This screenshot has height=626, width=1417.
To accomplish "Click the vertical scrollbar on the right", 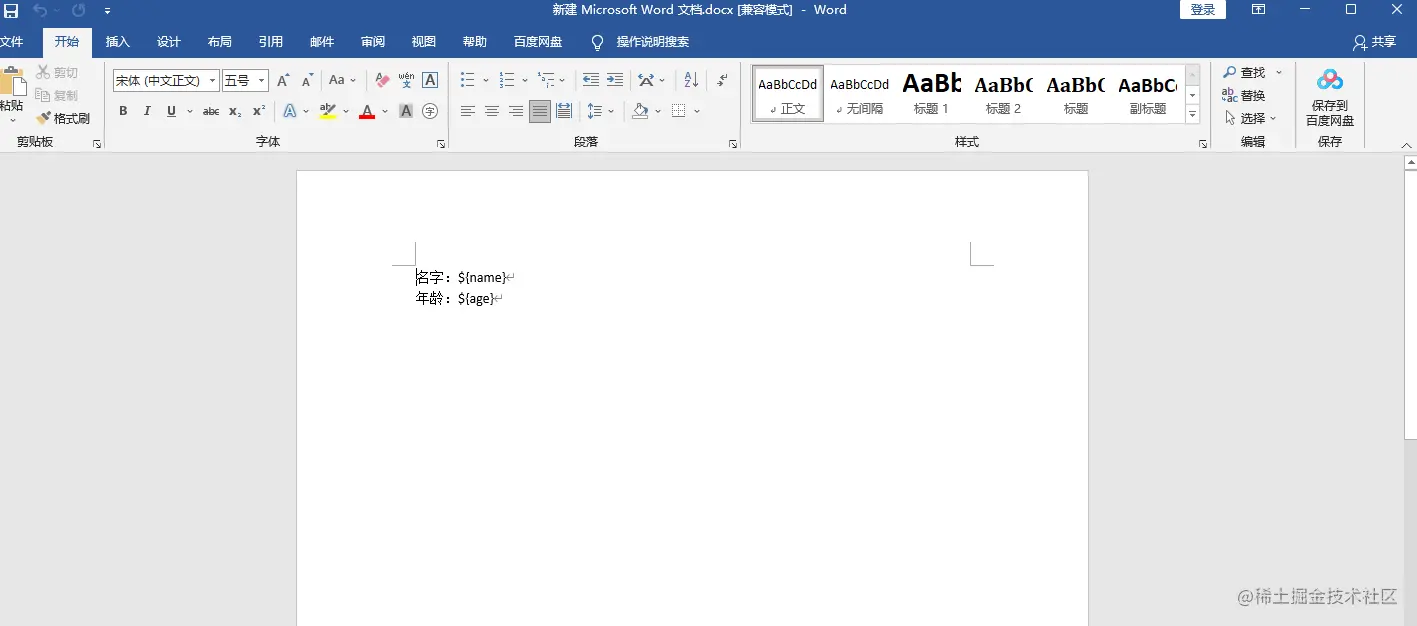I will coord(1410,305).
